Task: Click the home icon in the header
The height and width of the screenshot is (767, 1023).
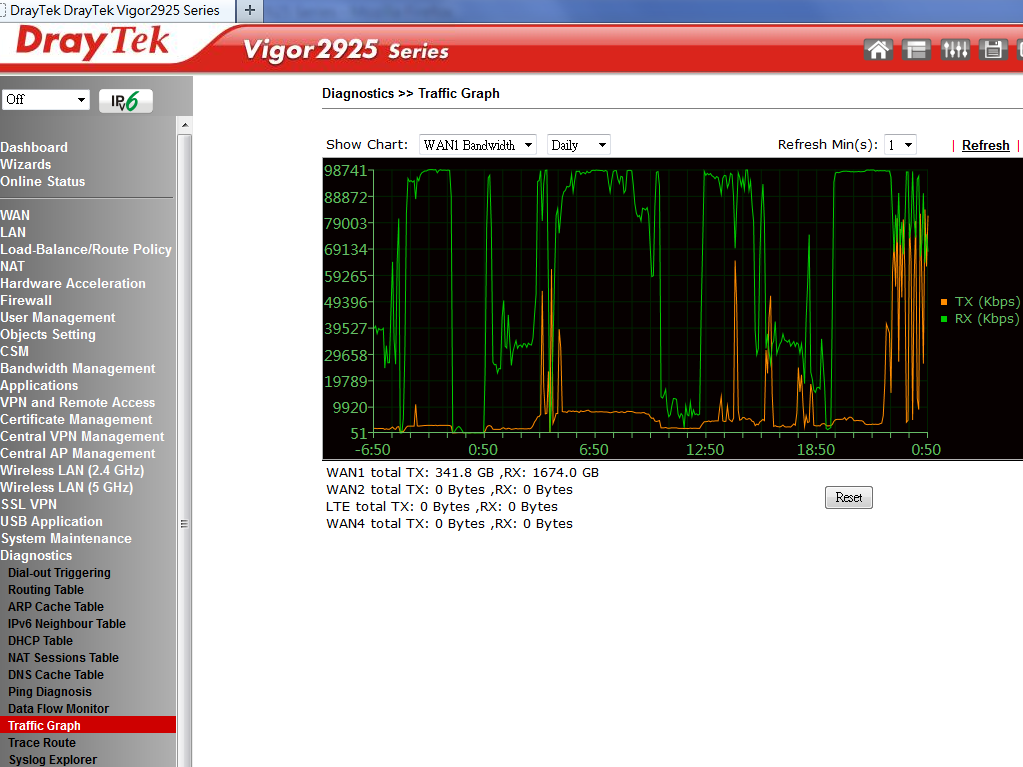Action: (x=878, y=50)
